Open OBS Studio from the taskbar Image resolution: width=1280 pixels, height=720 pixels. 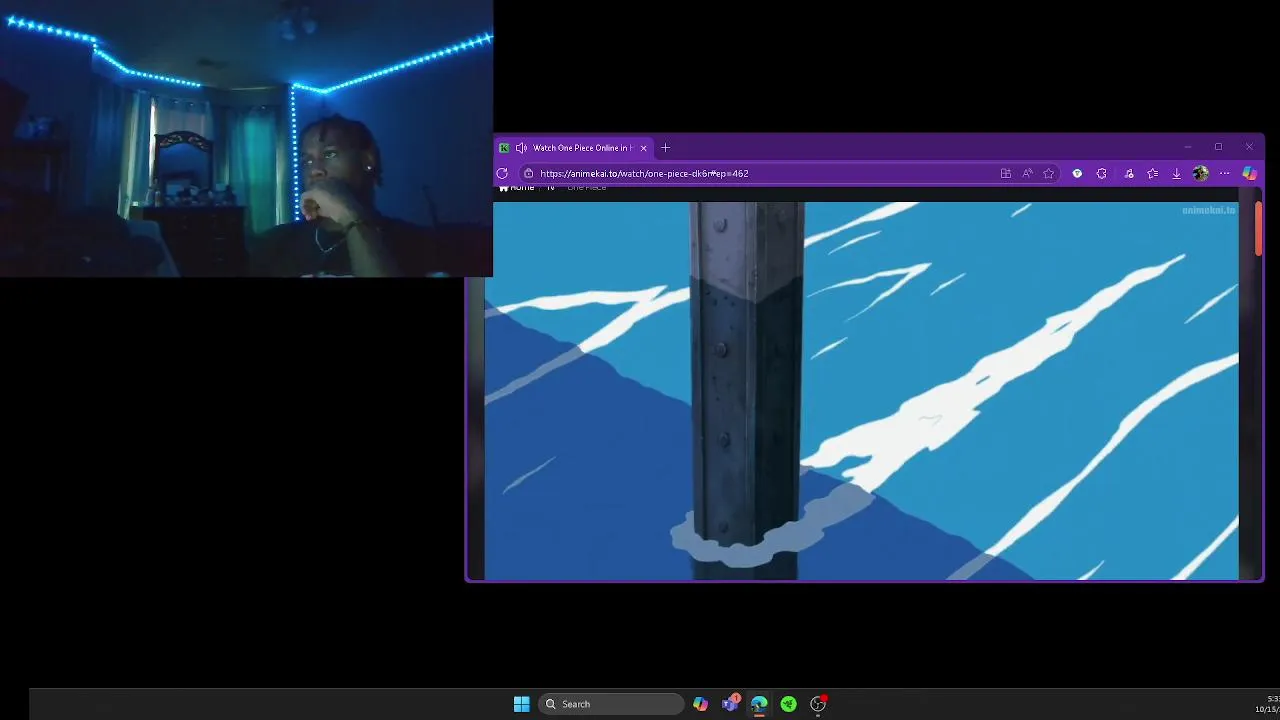(818, 704)
